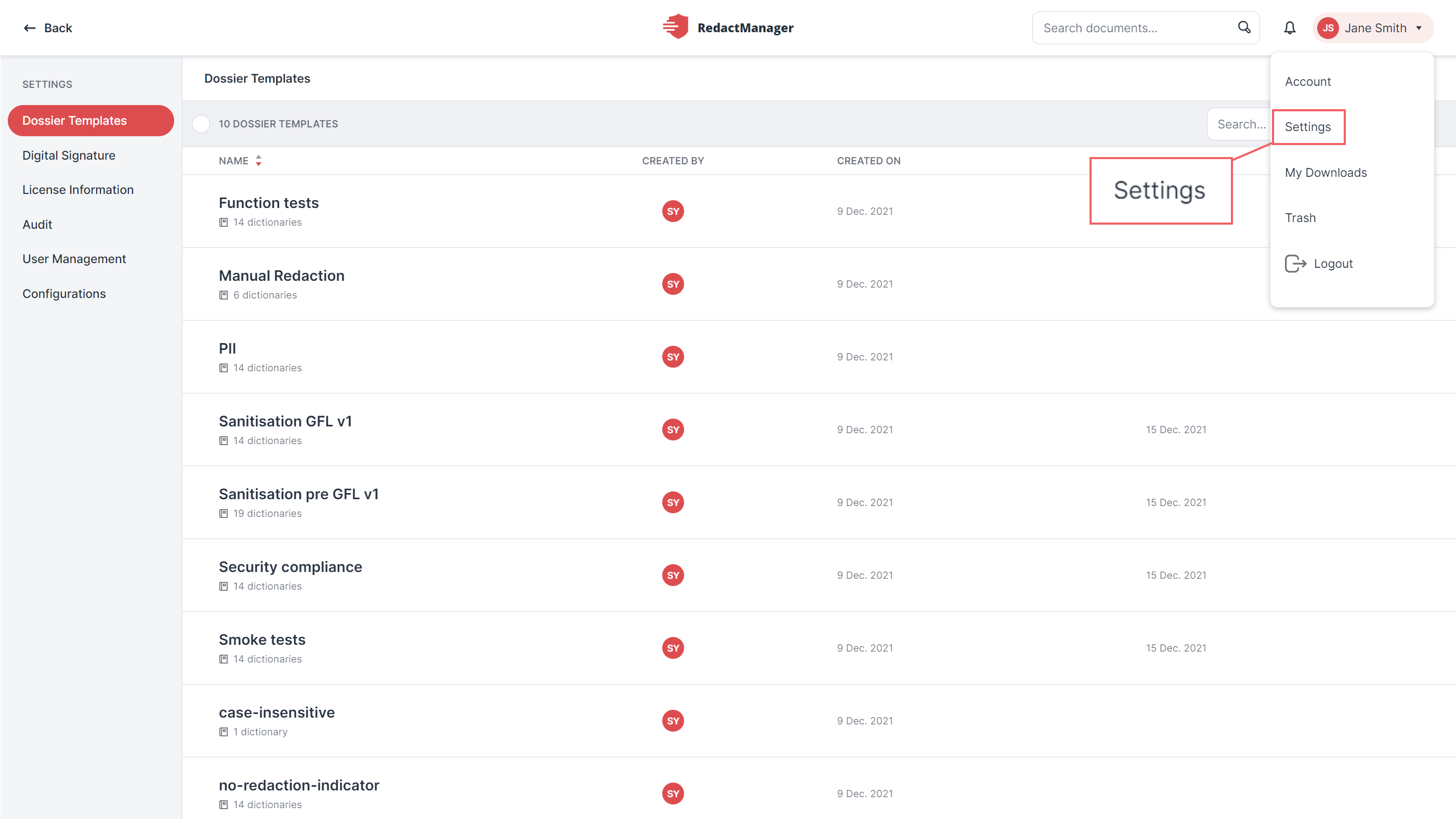Open Security compliance template
This screenshot has height=819, width=1456.
(x=291, y=567)
